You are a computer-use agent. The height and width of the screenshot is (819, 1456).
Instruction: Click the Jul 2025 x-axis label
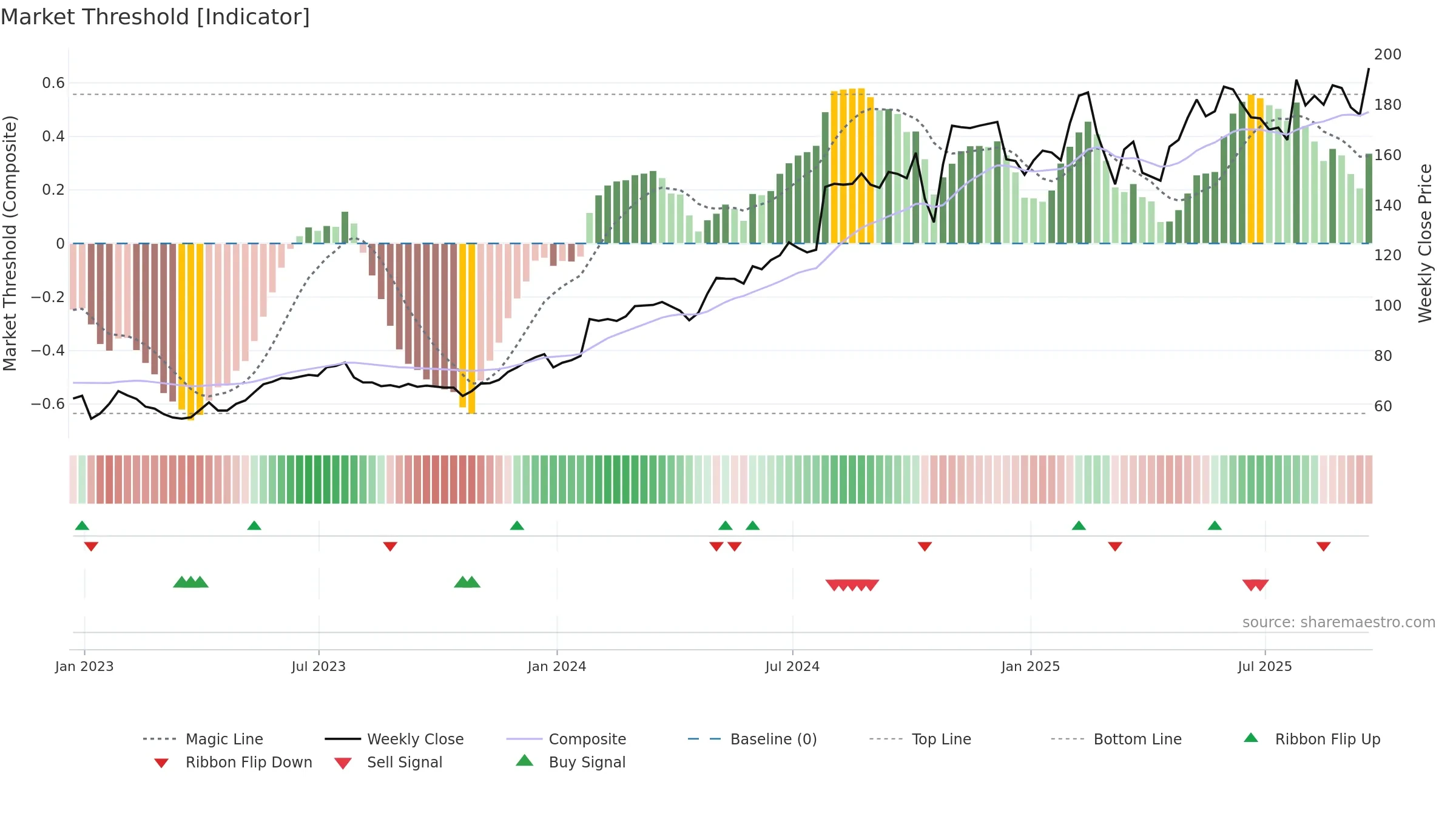point(1265,666)
